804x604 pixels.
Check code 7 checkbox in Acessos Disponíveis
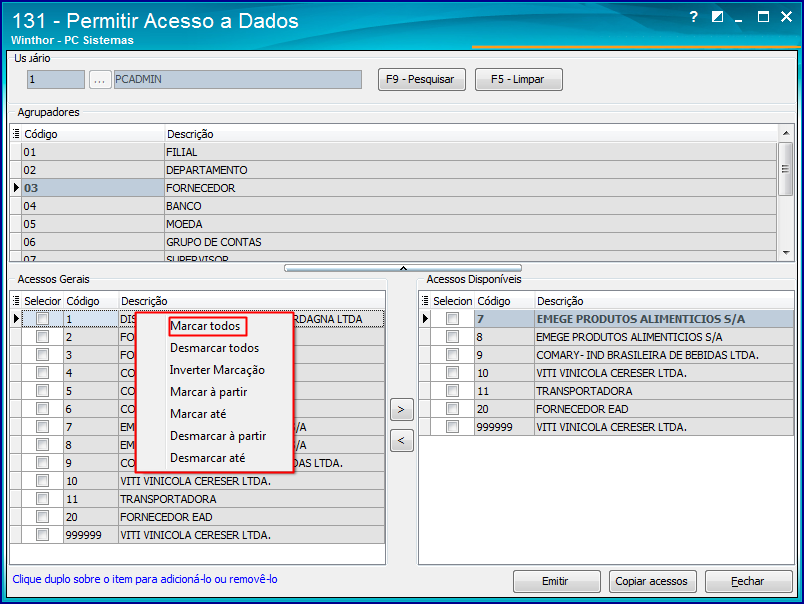tap(452, 319)
